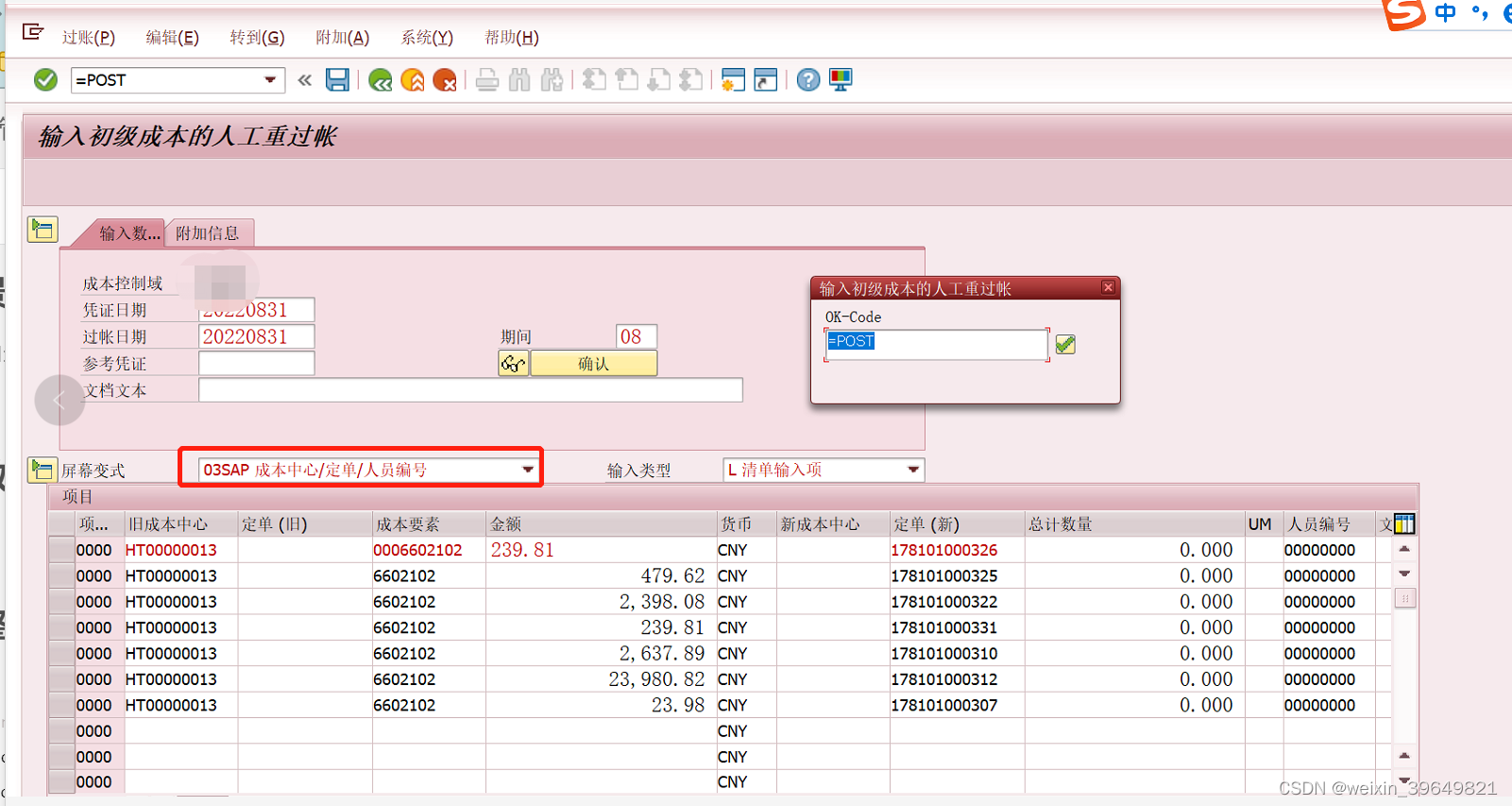The height and width of the screenshot is (806, 1512).
Task: Click the 成本要素 column header
Action: pyautogui.click(x=429, y=524)
